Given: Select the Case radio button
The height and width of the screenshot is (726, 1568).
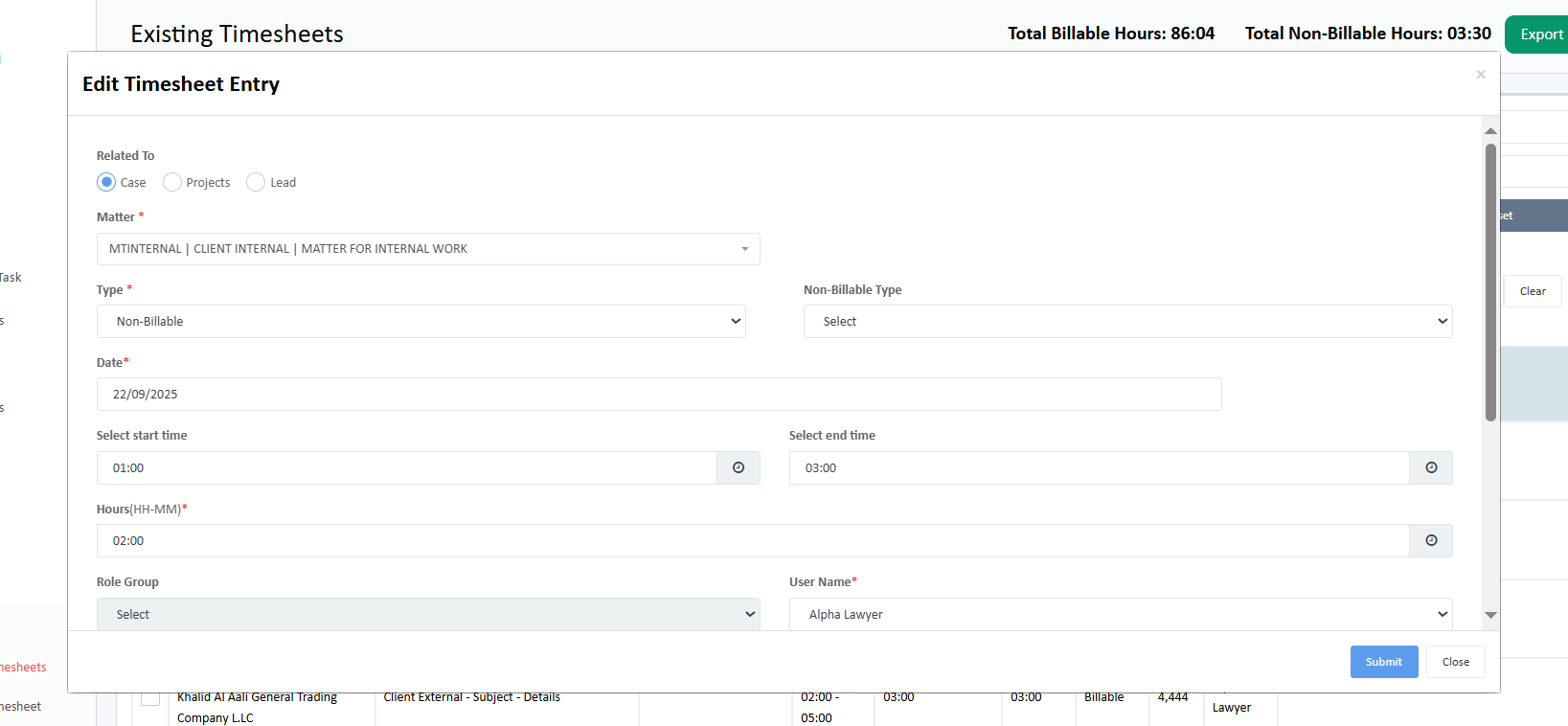Looking at the screenshot, I should coord(106,182).
